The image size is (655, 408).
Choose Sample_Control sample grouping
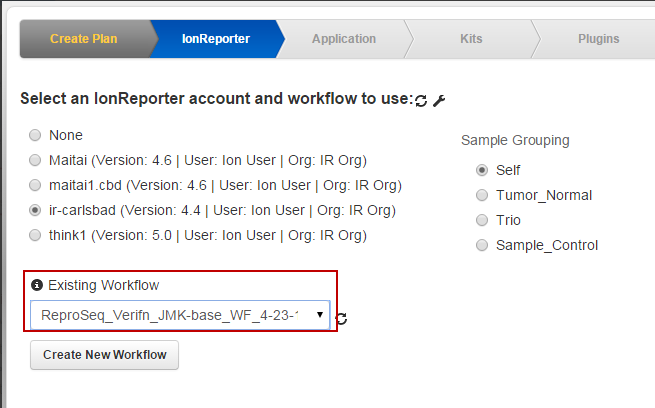[x=483, y=245]
